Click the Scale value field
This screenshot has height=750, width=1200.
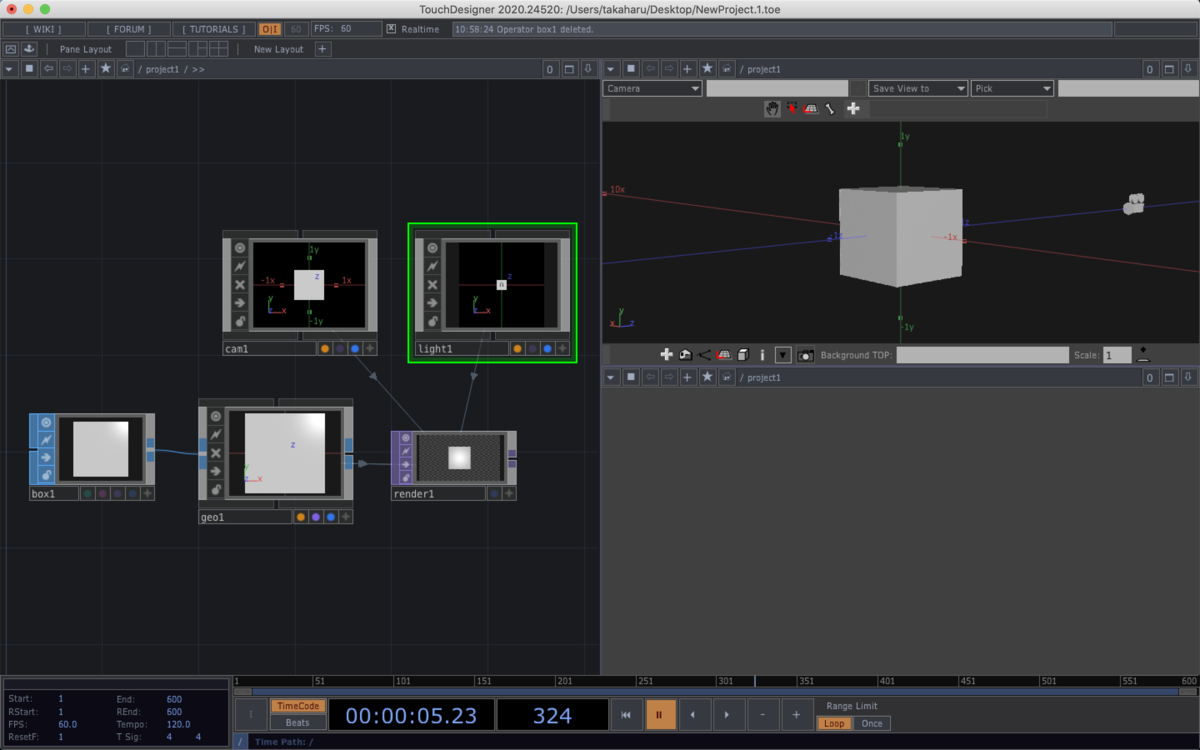(x=1117, y=355)
